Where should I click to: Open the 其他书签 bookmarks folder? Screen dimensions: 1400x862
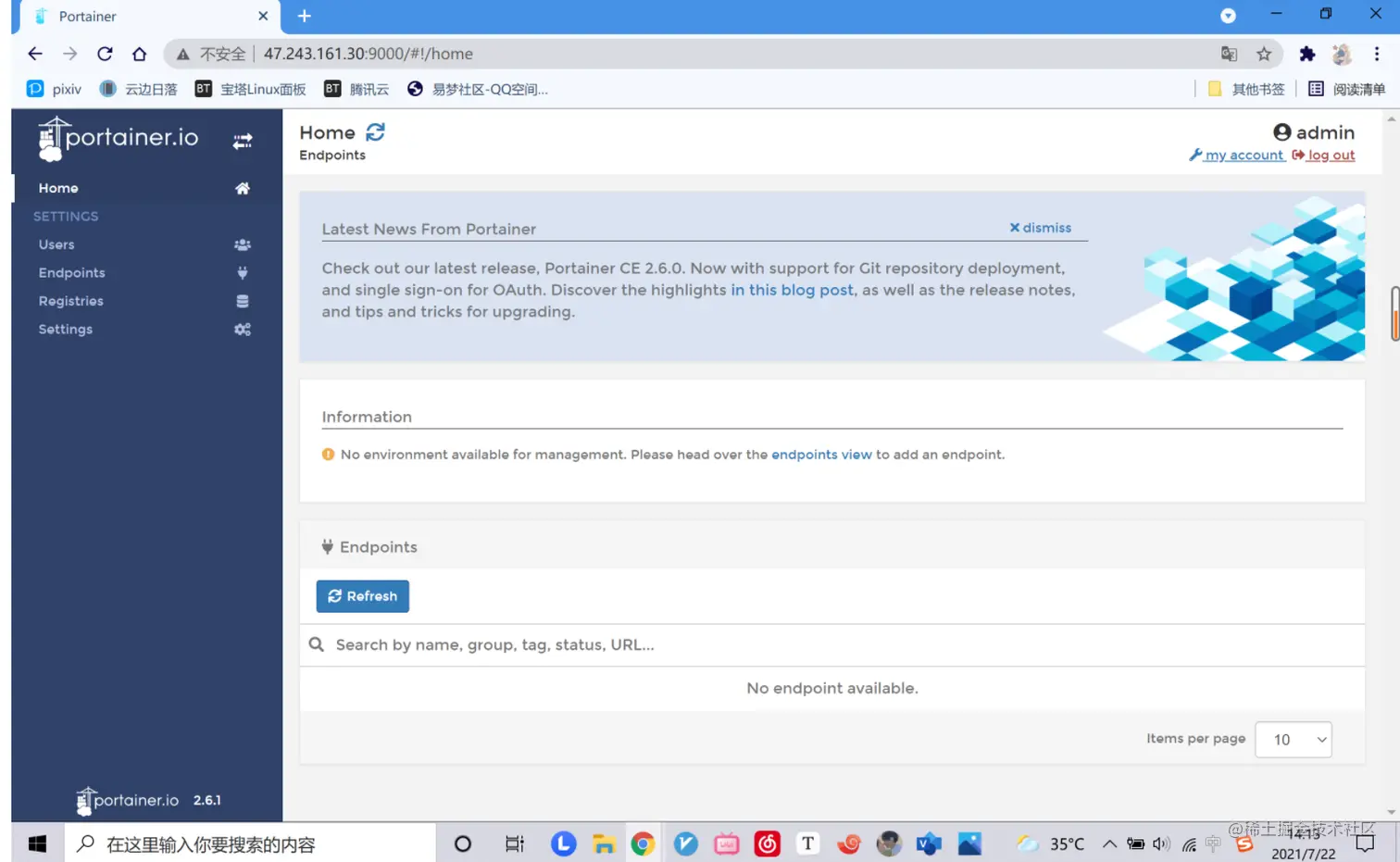[1246, 89]
